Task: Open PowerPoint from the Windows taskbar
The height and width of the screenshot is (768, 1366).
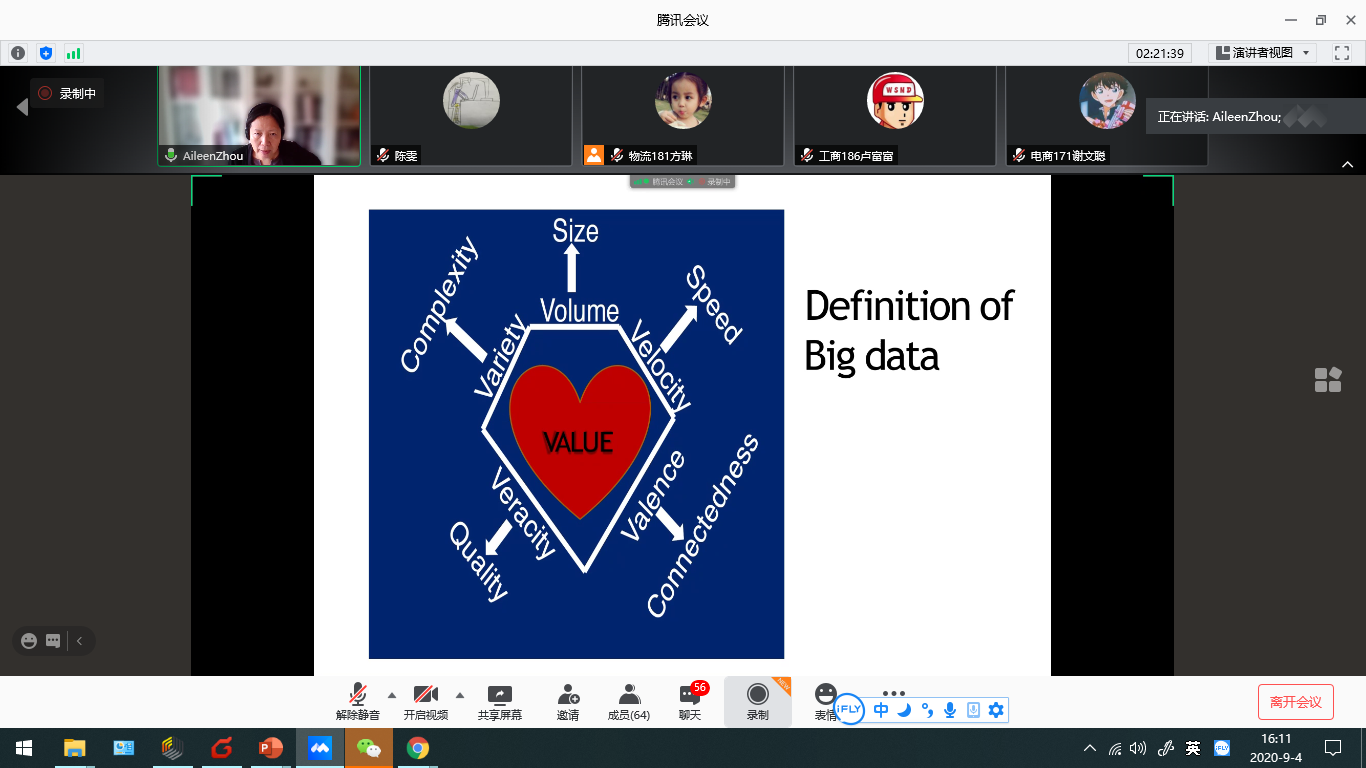Action: (270, 748)
